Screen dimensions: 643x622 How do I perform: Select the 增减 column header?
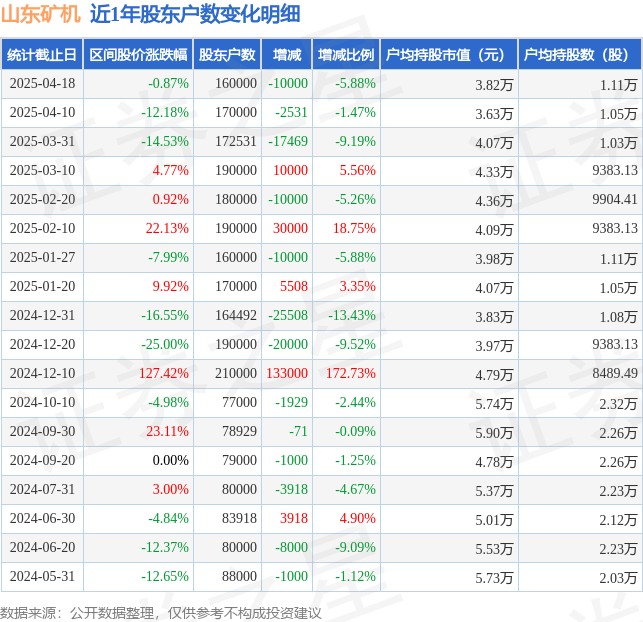coord(287,55)
